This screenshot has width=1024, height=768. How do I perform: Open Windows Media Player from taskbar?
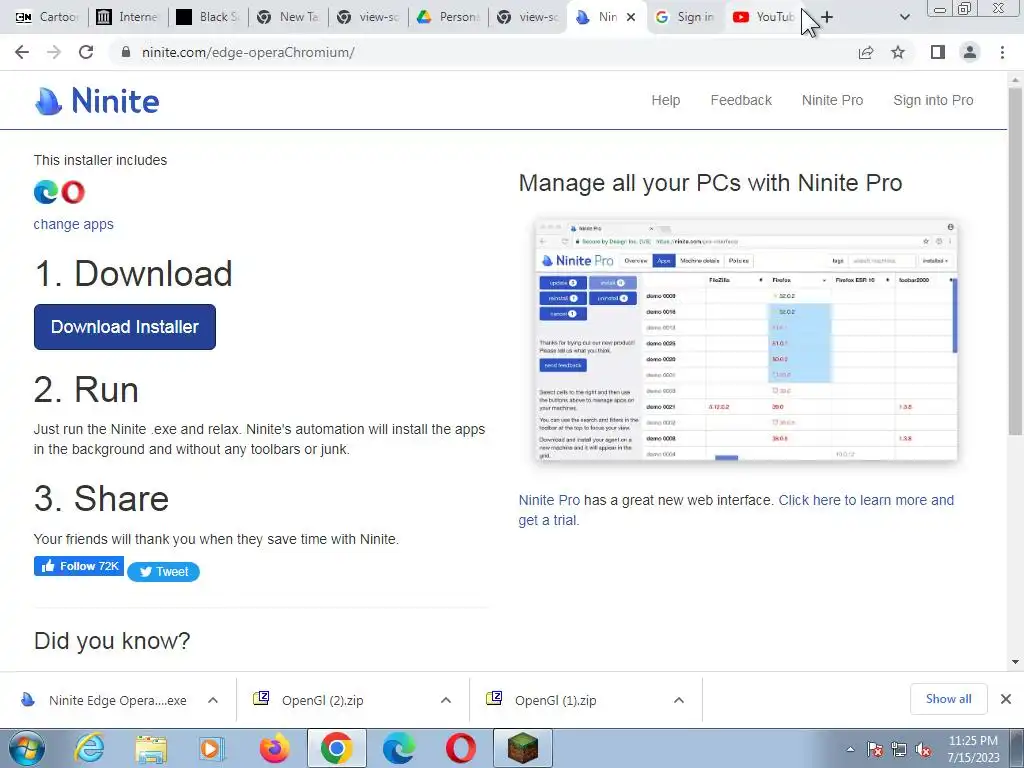coord(212,748)
